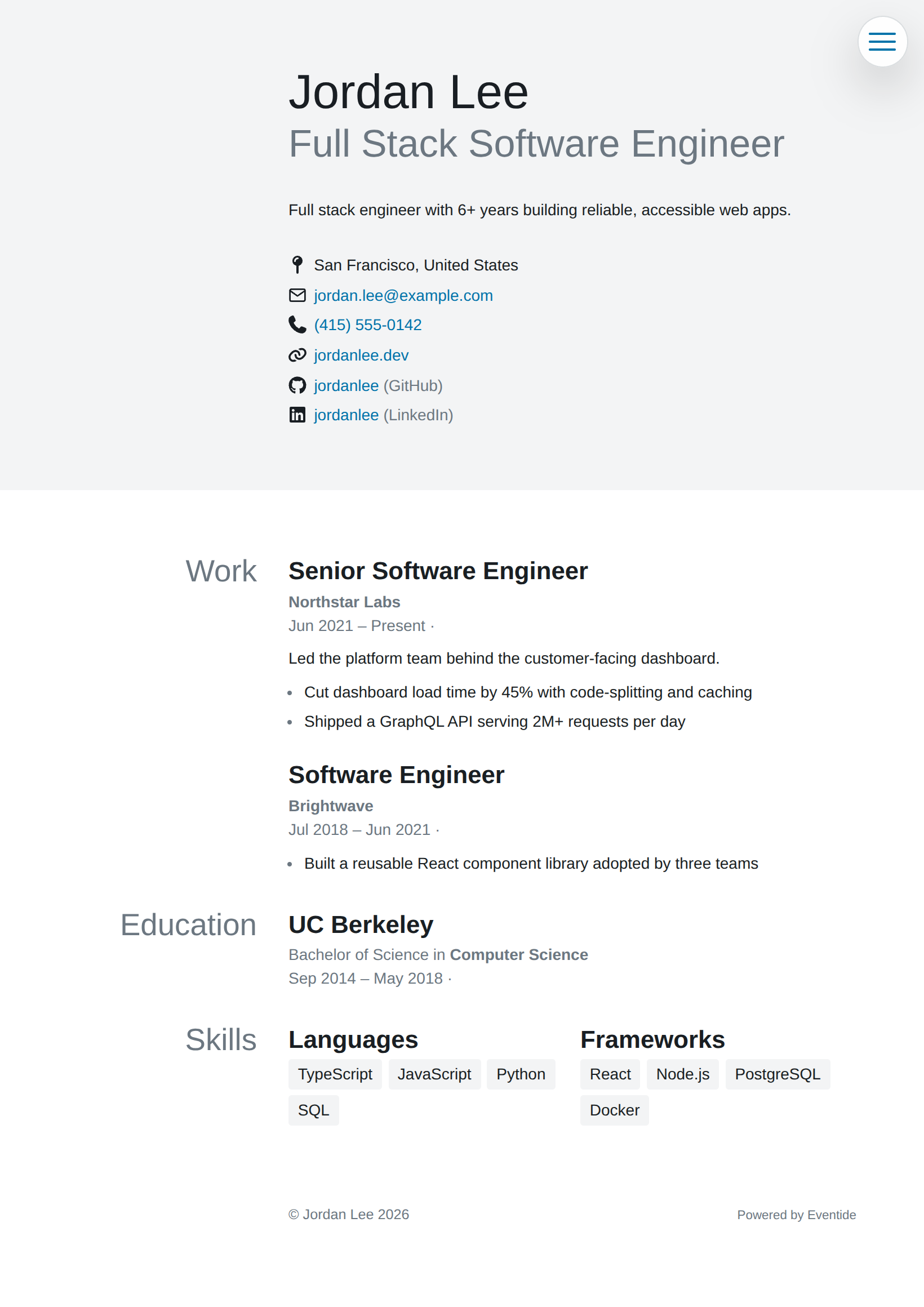Click the chain link website icon
This screenshot has height=1307, width=924.
(x=297, y=355)
